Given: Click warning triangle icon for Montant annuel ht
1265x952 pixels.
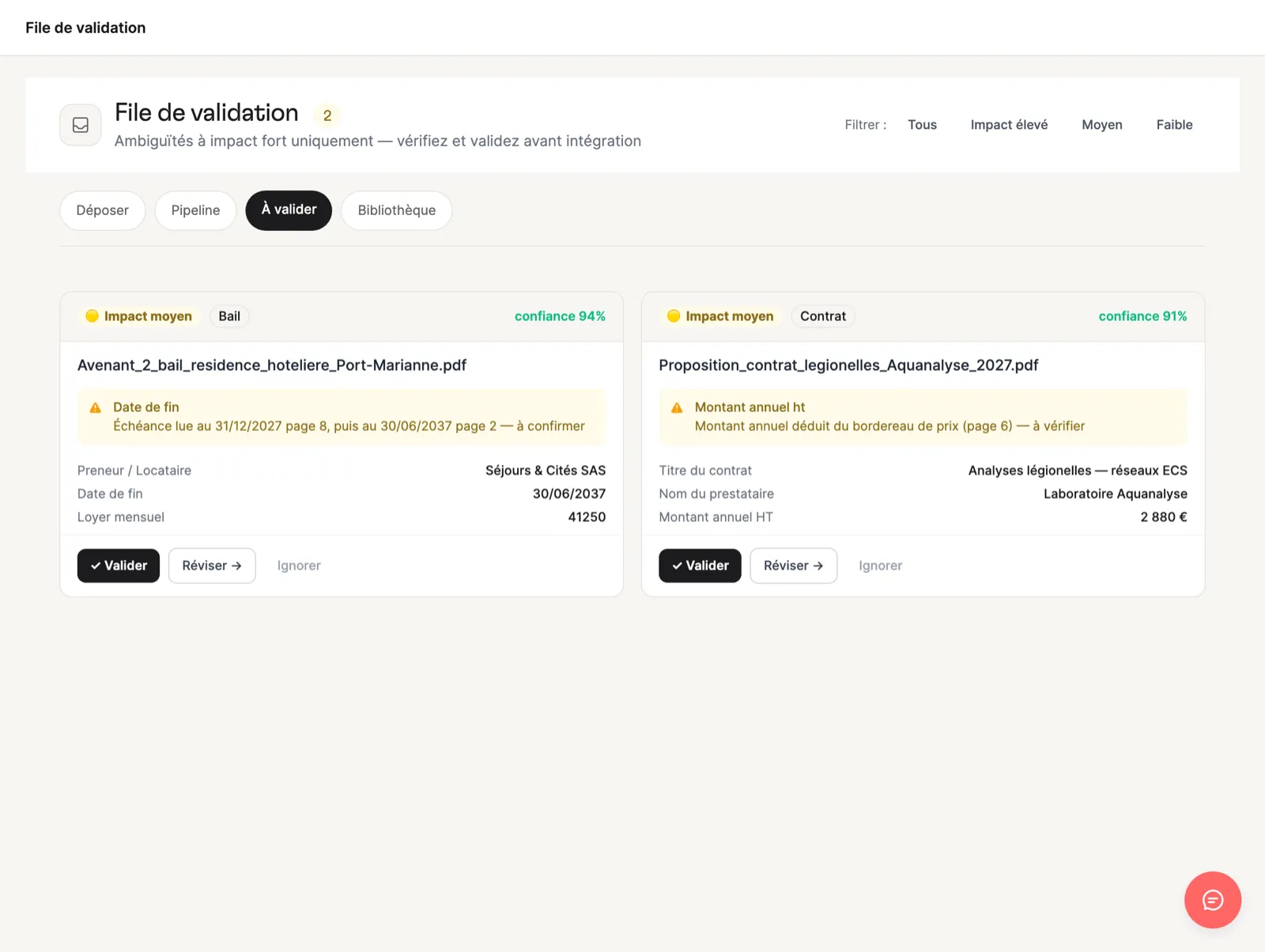Looking at the screenshot, I should tap(677, 408).
